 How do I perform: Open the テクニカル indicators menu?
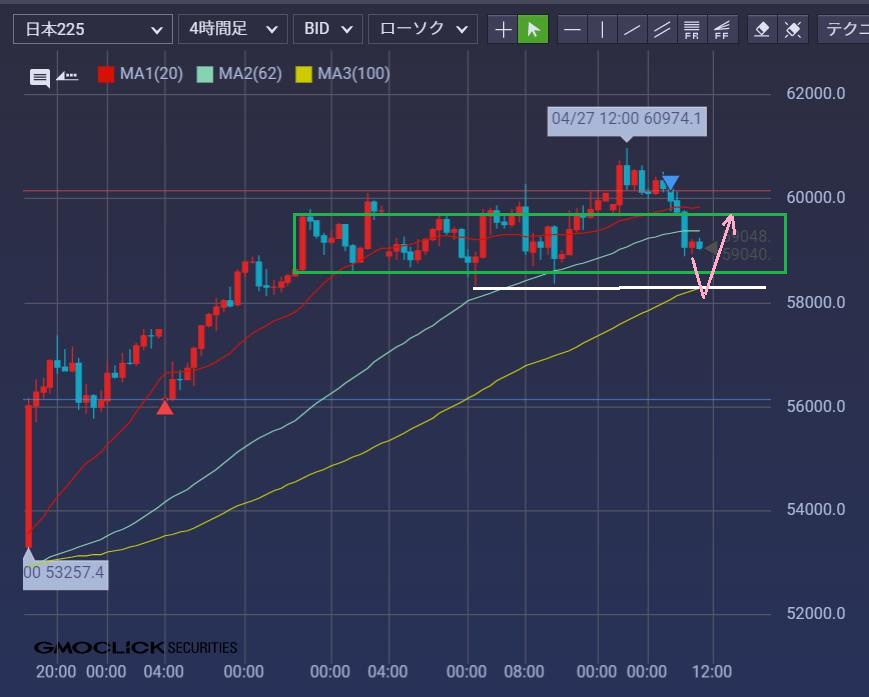(x=843, y=29)
